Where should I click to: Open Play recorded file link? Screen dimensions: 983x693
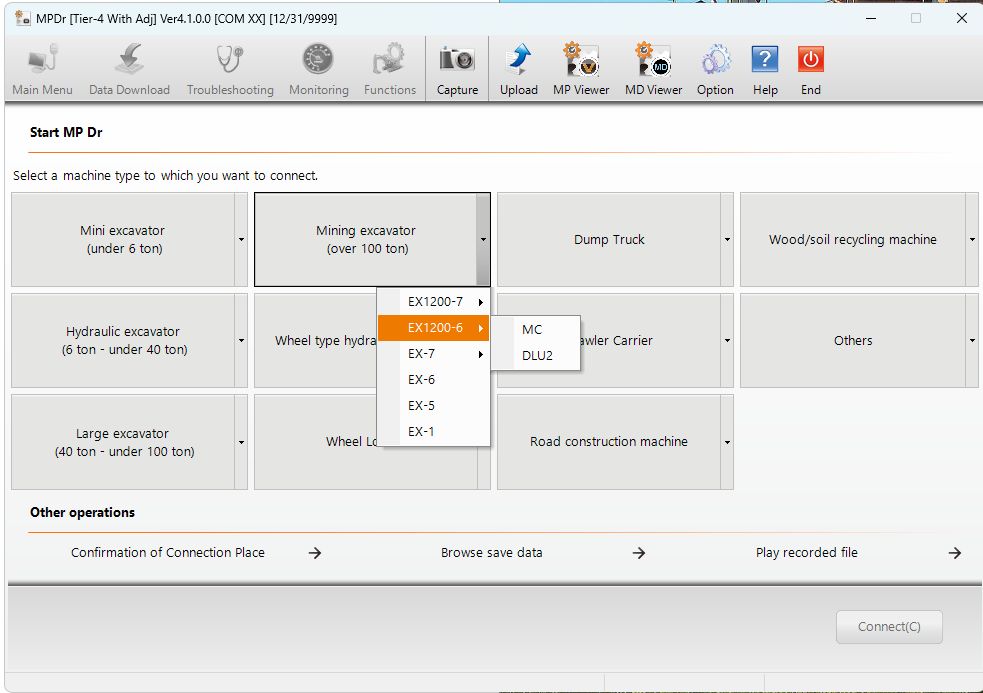coord(806,553)
